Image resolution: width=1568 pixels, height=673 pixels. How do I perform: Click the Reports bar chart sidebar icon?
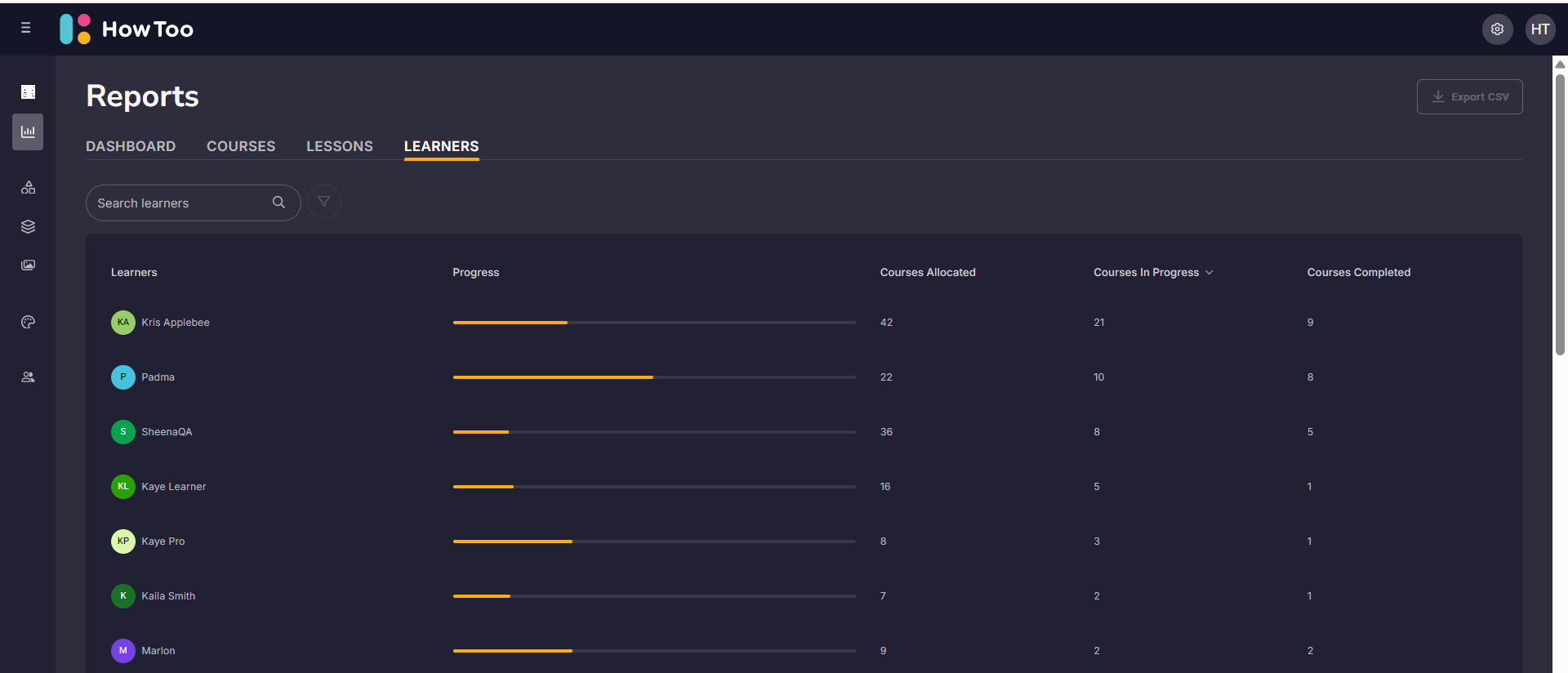tap(28, 132)
